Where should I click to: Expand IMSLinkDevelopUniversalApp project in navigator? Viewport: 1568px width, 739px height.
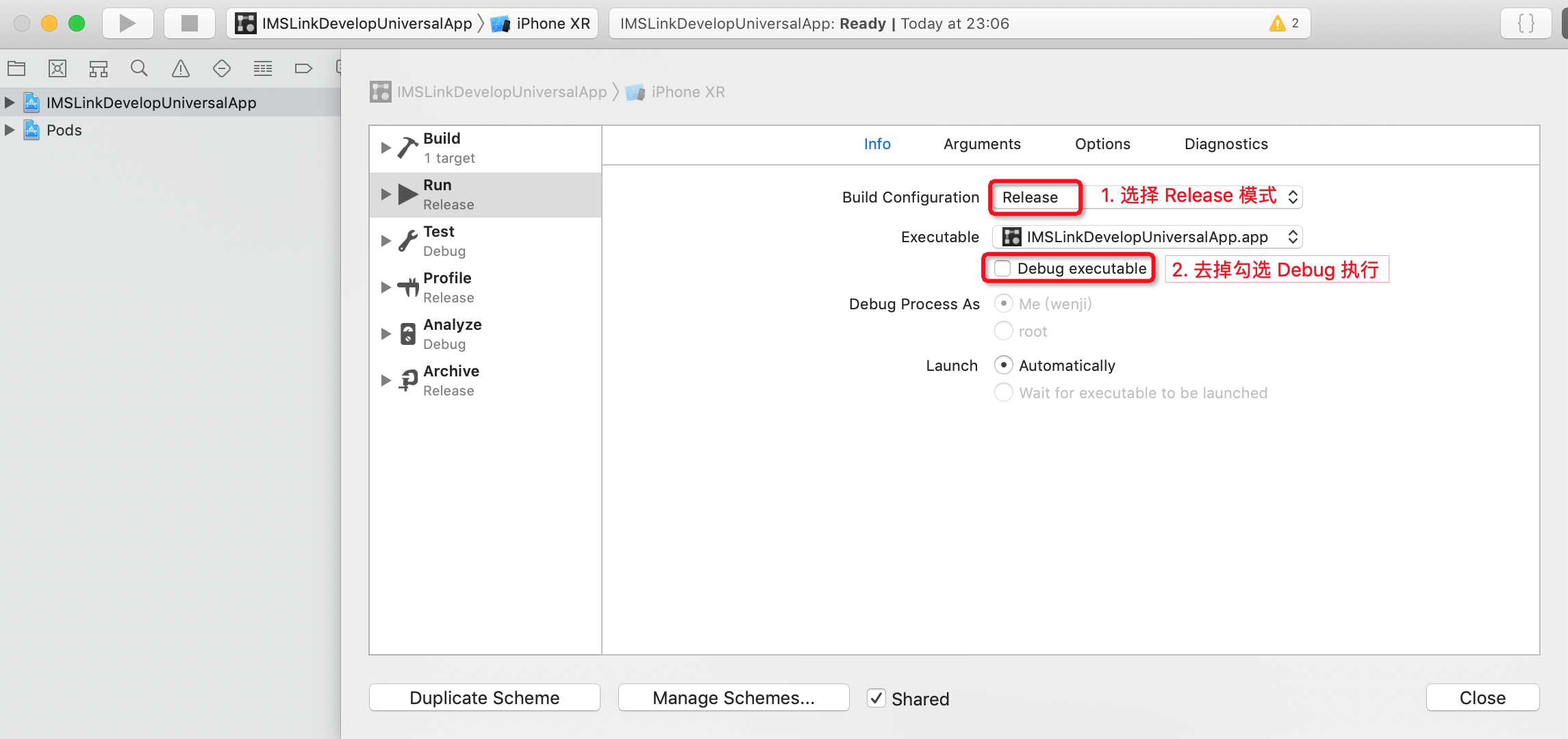tap(10, 103)
